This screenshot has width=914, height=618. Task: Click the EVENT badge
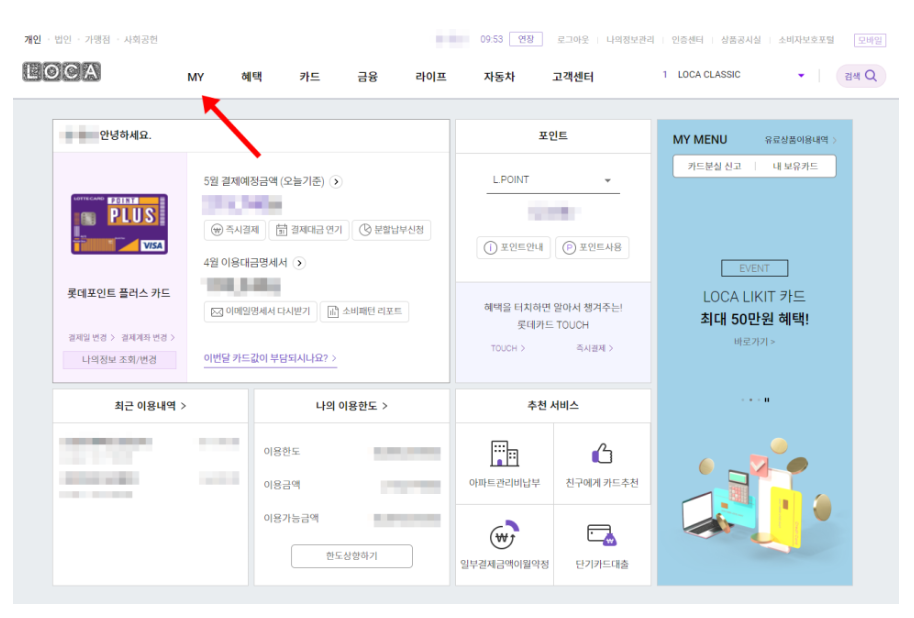tap(754, 268)
